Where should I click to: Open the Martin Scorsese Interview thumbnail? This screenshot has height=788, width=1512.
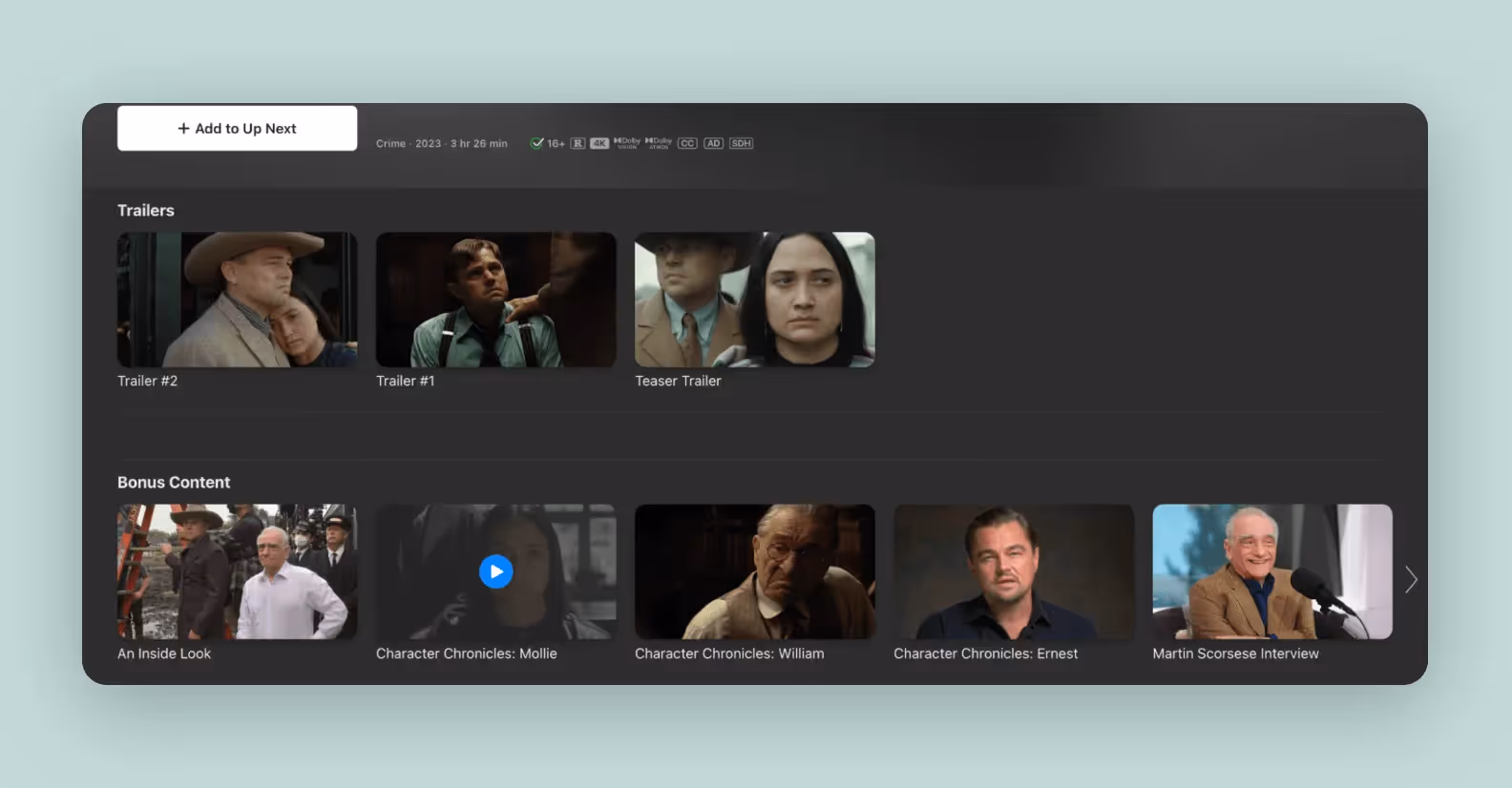1272,571
